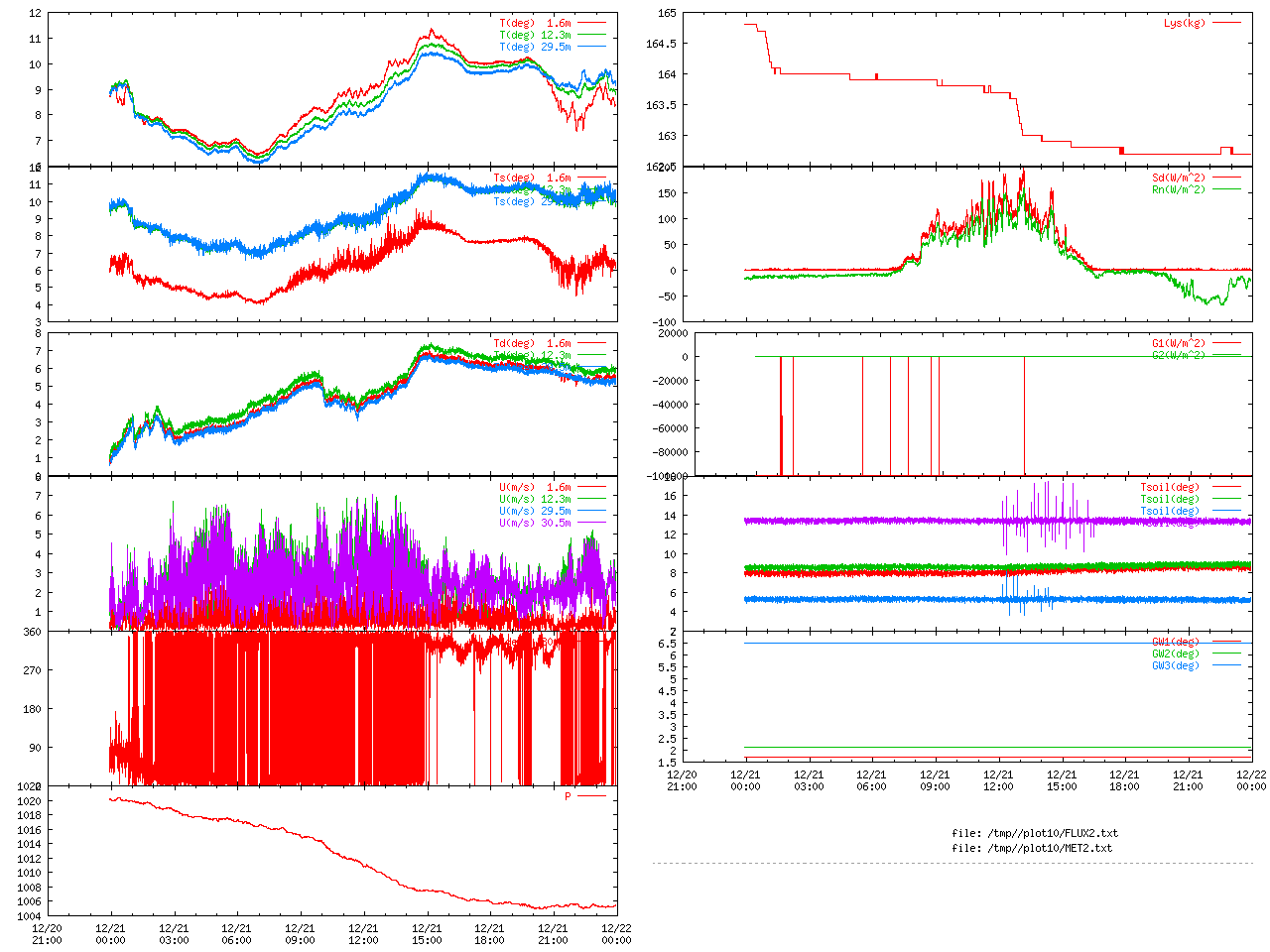This screenshot has width=1270, height=952.
Task: Click the red Tsoil(deg) legend entry
Action: click(1169, 487)
